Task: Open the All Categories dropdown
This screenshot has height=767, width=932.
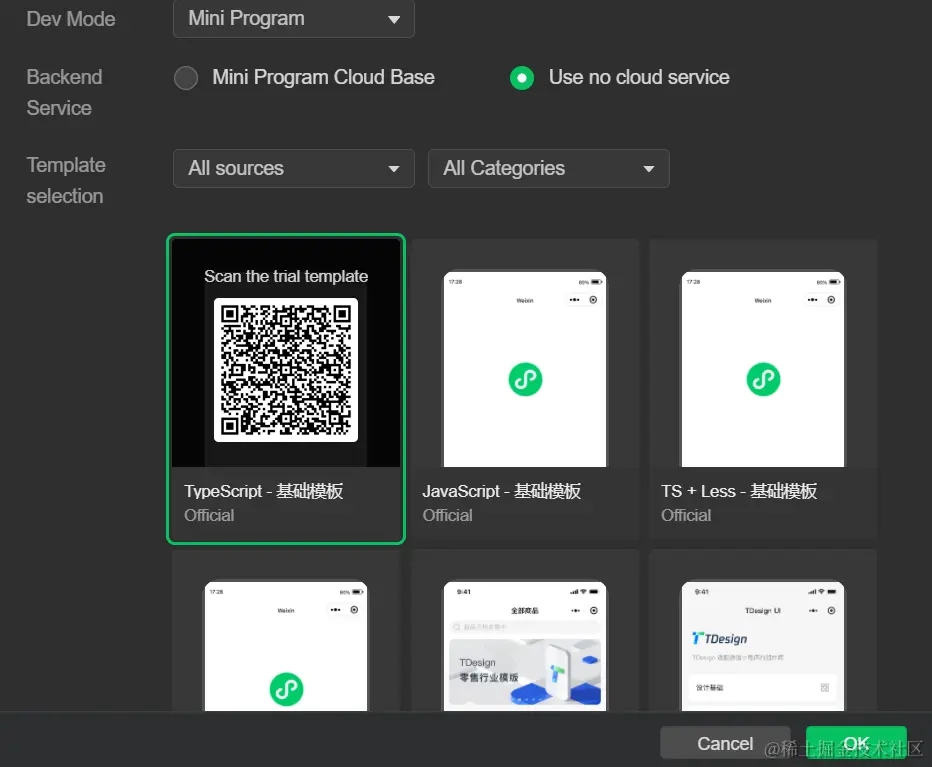Action: tap(549, 168)
